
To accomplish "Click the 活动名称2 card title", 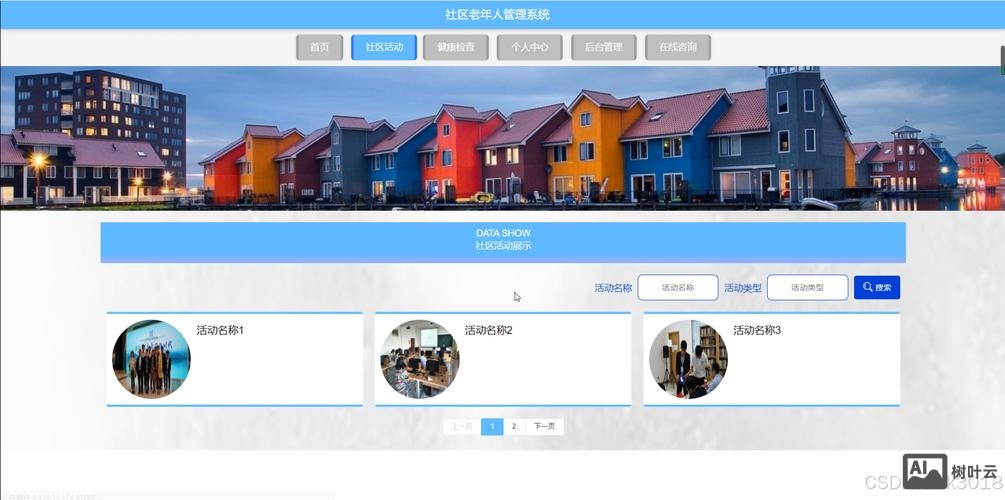I will pyautogui.click(x=488, y=331).
